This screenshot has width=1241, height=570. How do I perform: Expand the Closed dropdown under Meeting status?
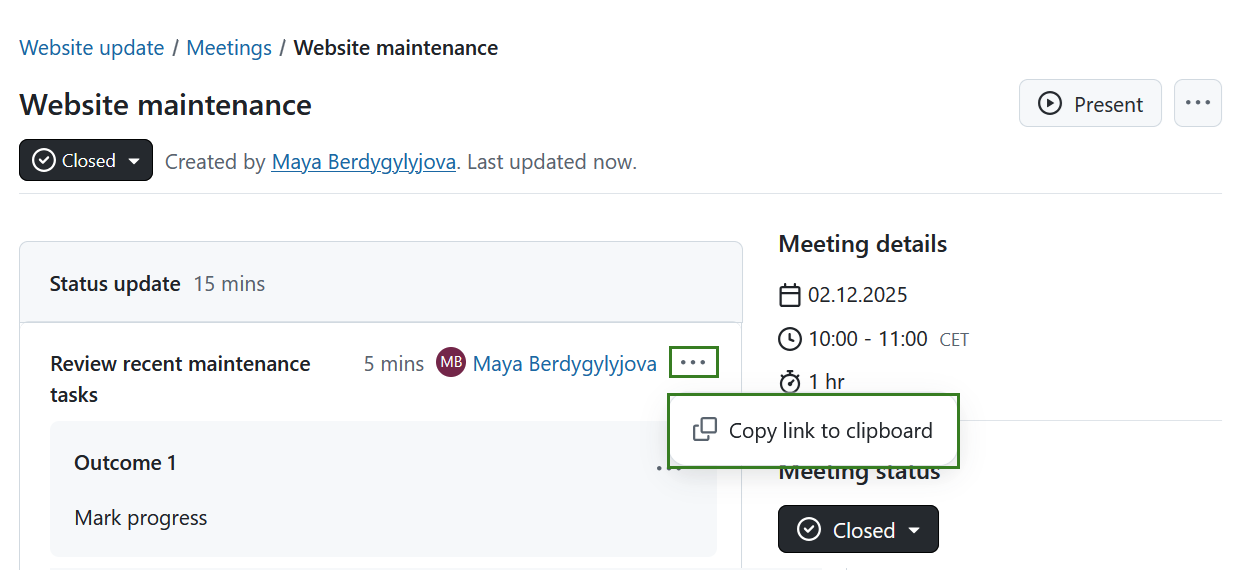pos(858,530)
